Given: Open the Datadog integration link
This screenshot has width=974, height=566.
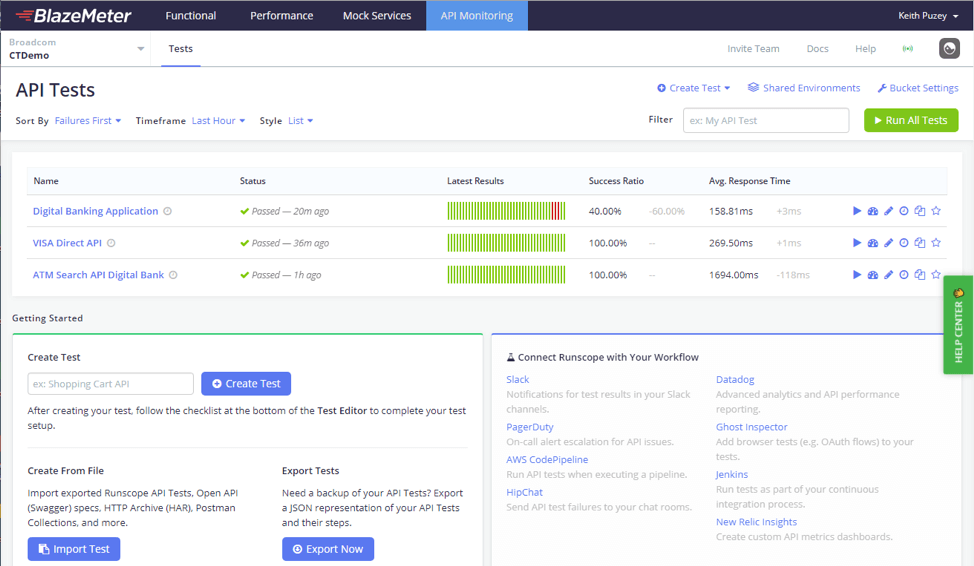Looking at the screenshot, I should [735, 379].
